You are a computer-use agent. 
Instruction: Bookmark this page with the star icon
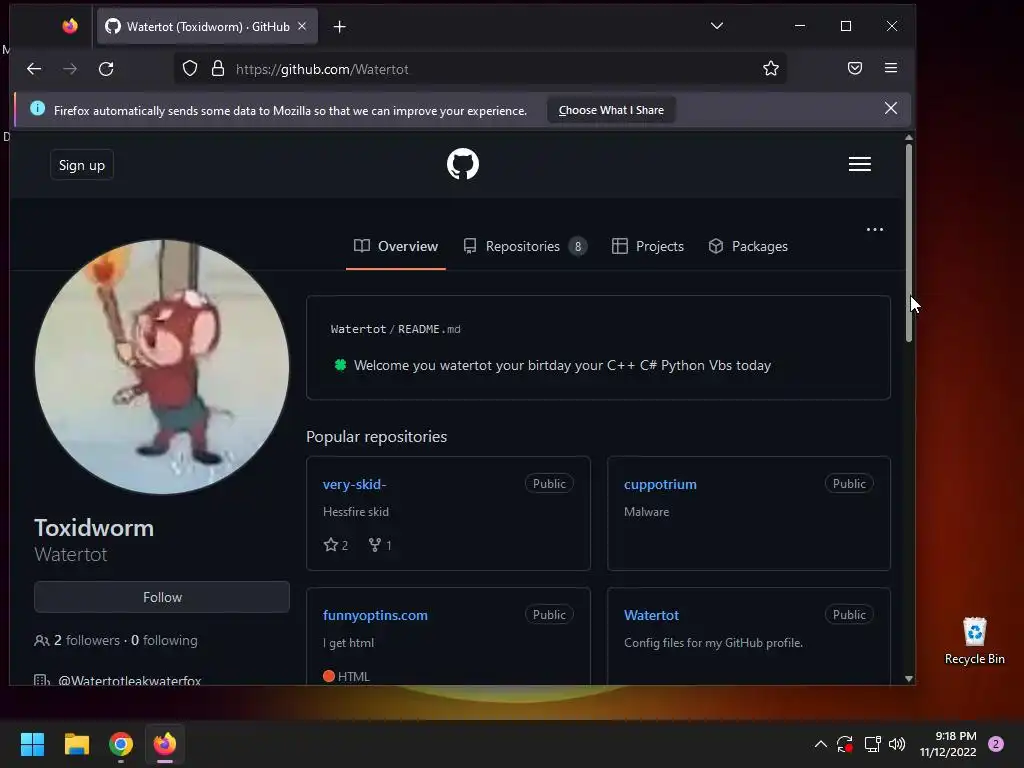(x=771, y=69)
